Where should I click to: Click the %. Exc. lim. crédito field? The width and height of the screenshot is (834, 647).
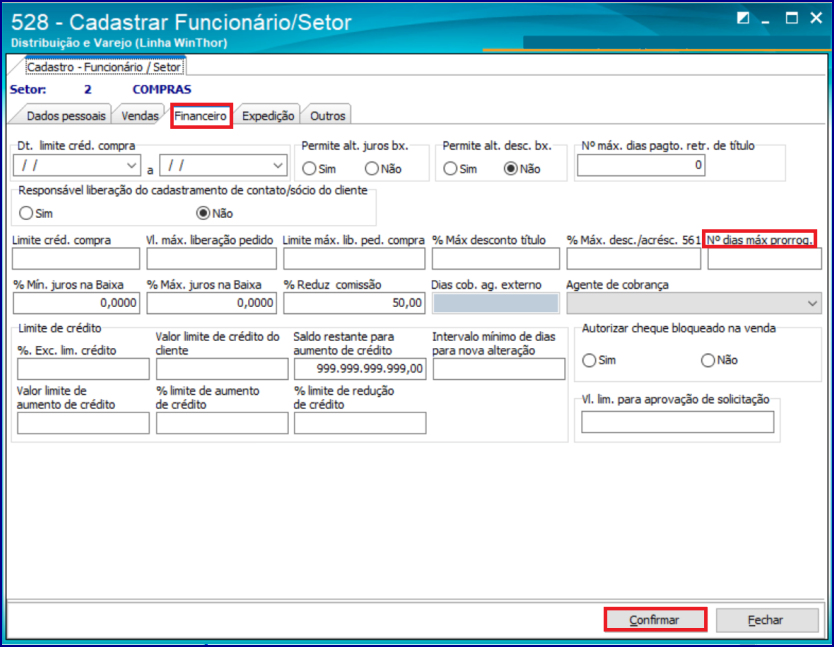pyautogui.click(x=83, y=369)
